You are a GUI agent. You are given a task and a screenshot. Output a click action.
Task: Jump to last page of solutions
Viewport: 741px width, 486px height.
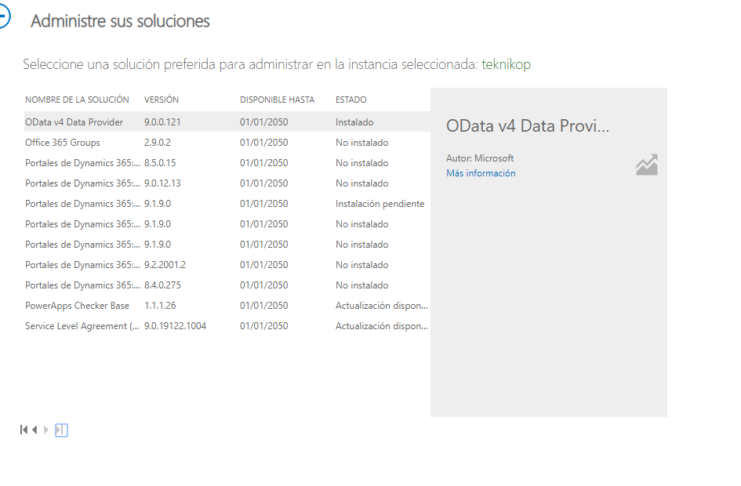click(x=61, y=430)
